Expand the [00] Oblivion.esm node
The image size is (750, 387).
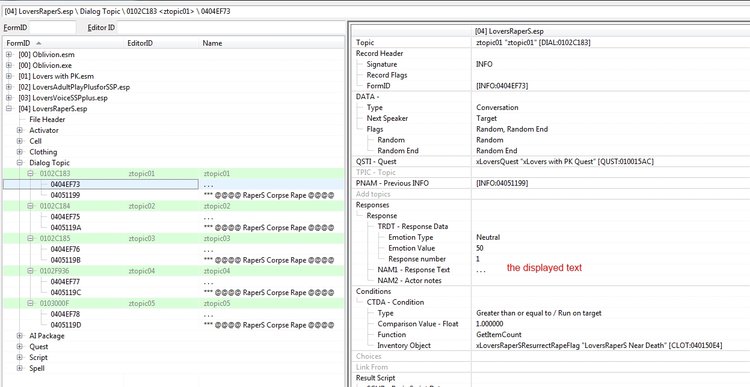coord(9,55)
